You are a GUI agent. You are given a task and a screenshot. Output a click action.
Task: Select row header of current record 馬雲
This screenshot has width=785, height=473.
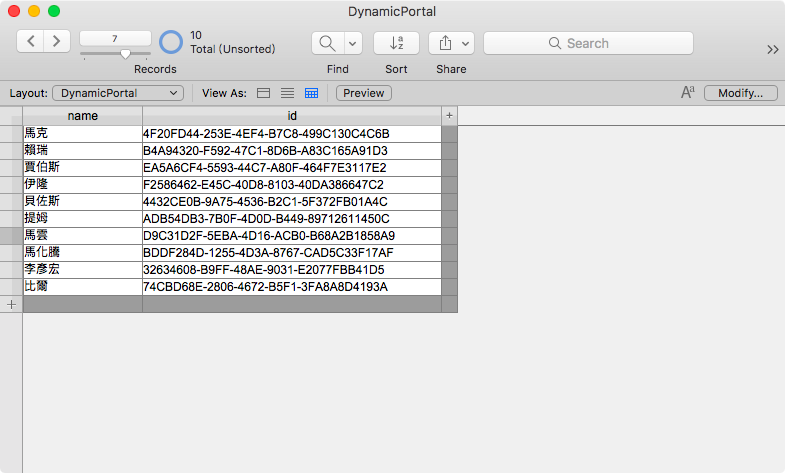coord(11,236)
